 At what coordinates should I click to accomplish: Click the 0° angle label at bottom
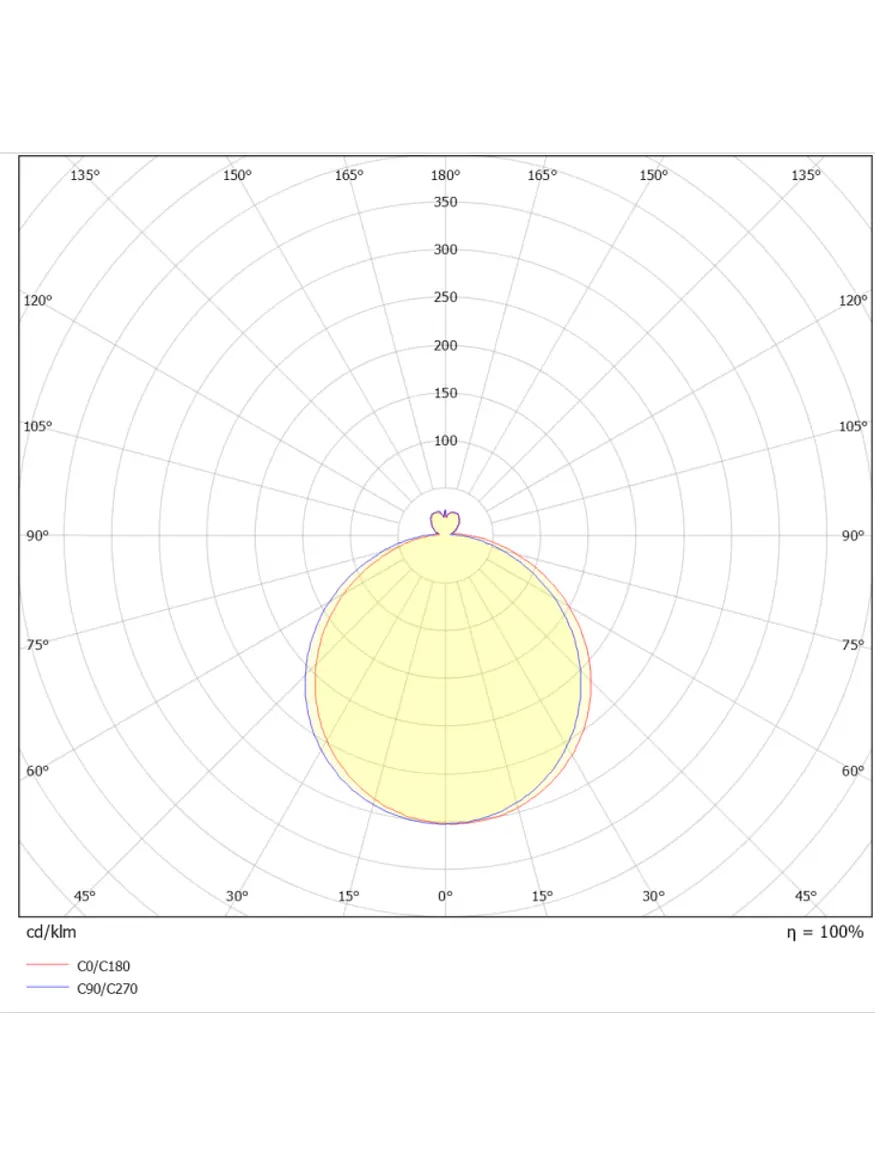tap(445, 896)
